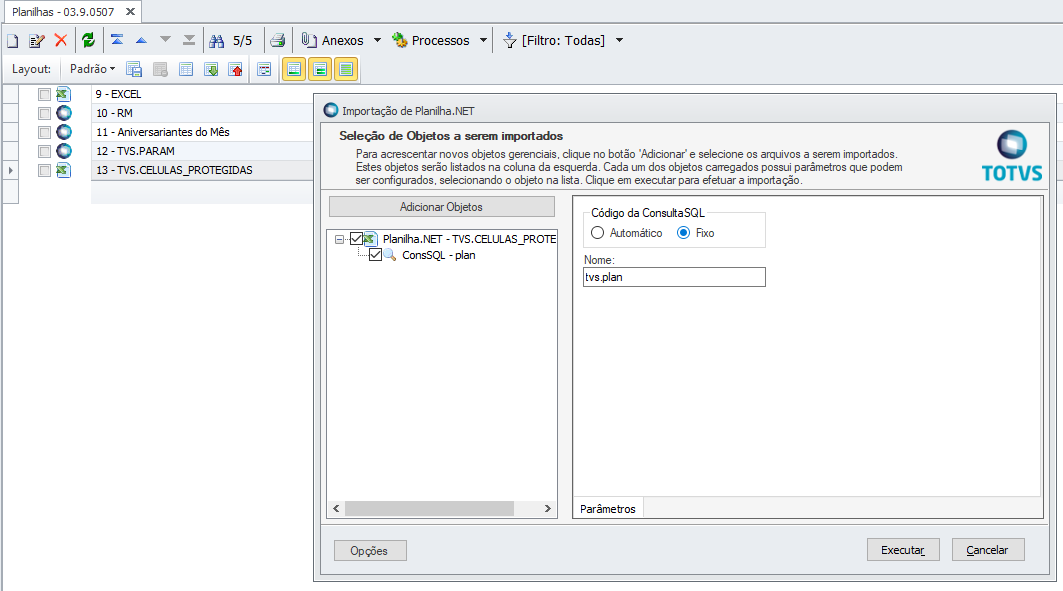Check the box for 11 - Aniversariantes do Mês
Image resolution: width=1063 pixels, height=591 pixels.
coord(44,132)
